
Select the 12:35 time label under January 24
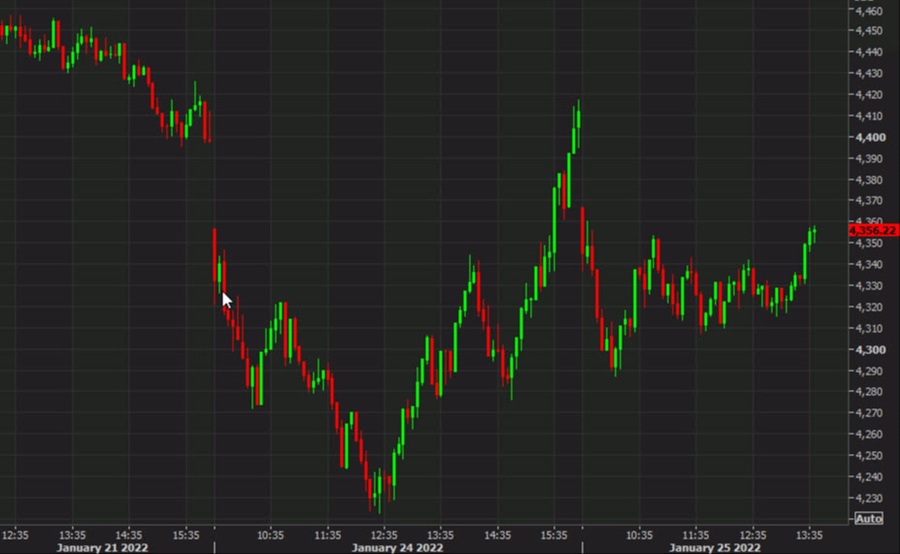click(385, 534)
